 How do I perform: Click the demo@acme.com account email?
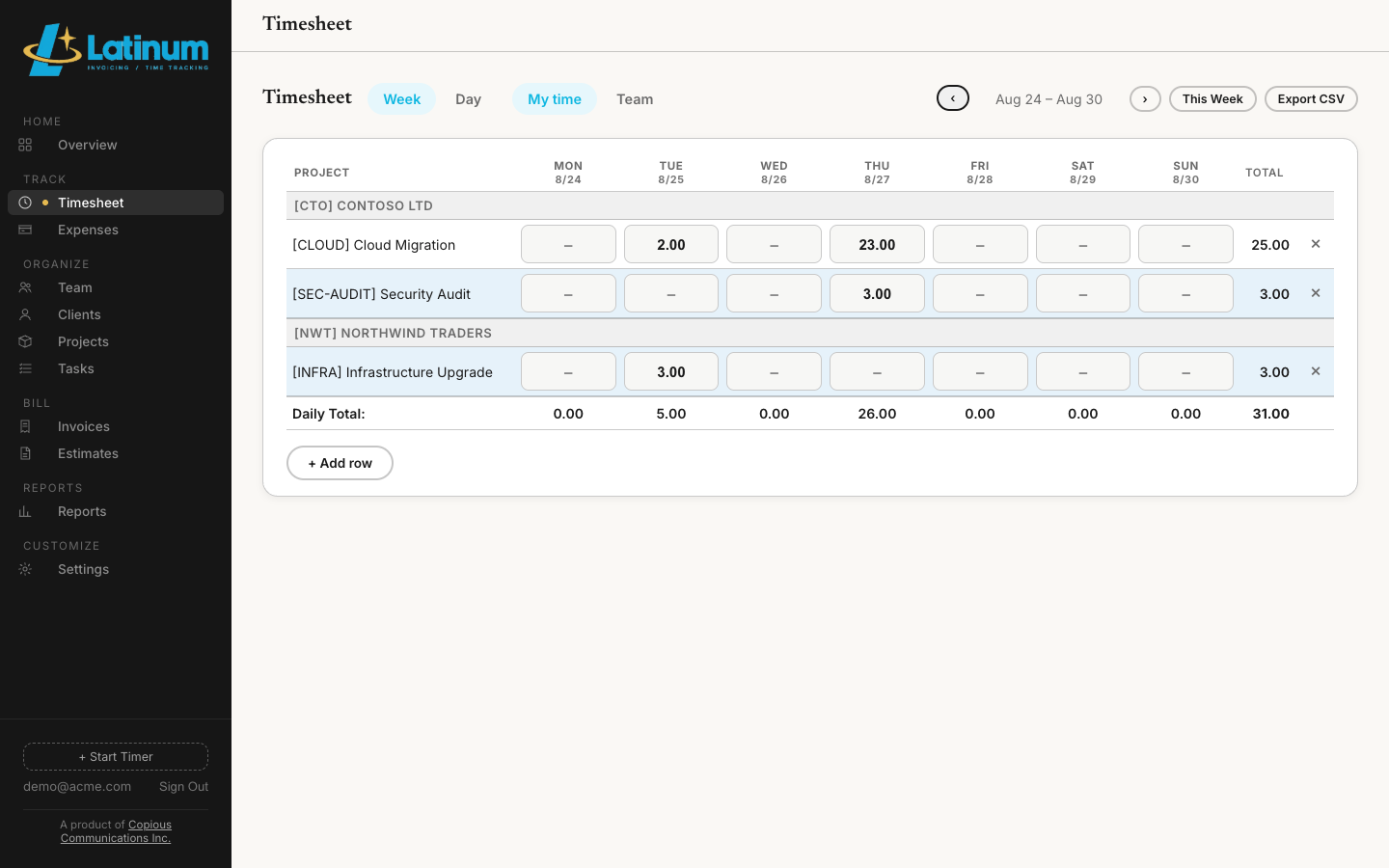pyautogui.click(x=77, y=787)
